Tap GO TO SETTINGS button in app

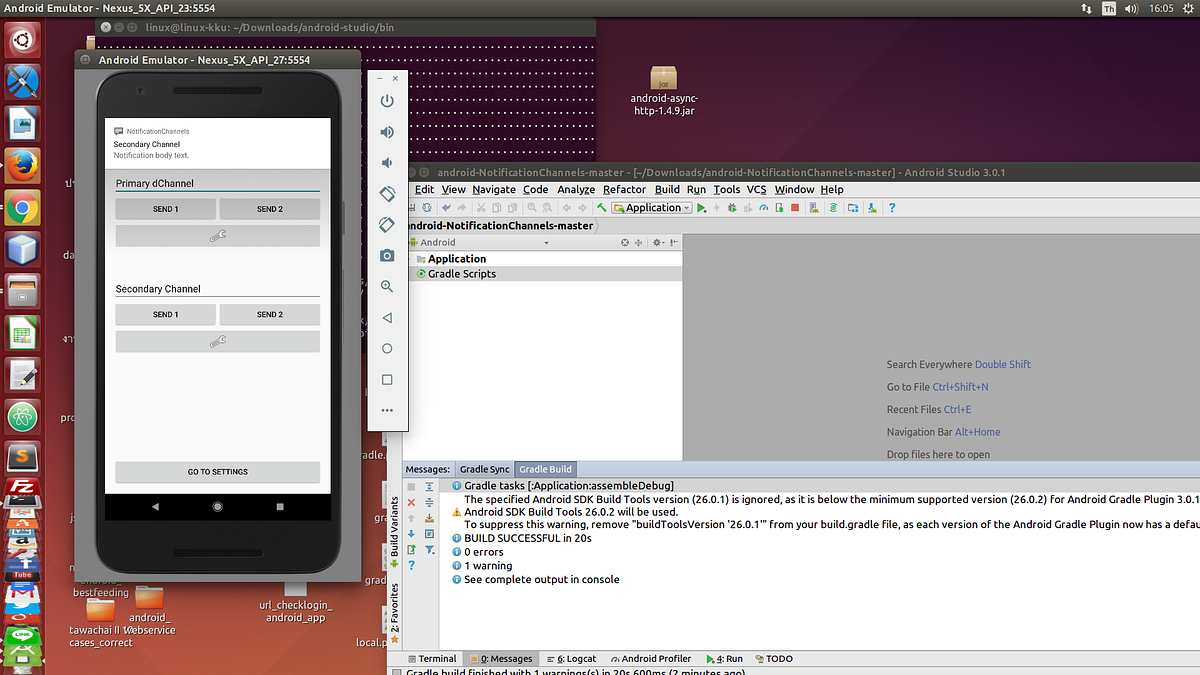[x=217, y=472]
